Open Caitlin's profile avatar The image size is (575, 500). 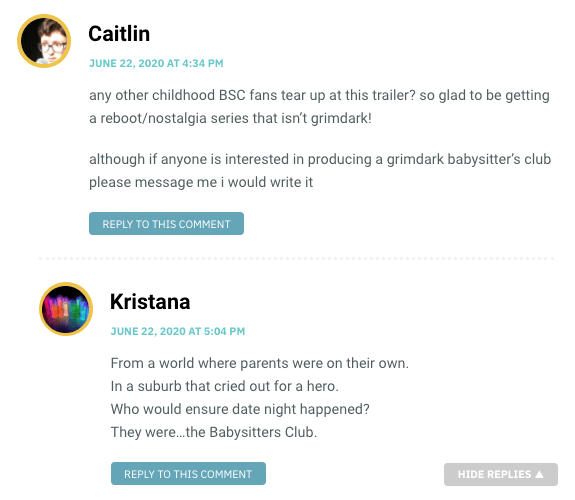pos(44,41)
